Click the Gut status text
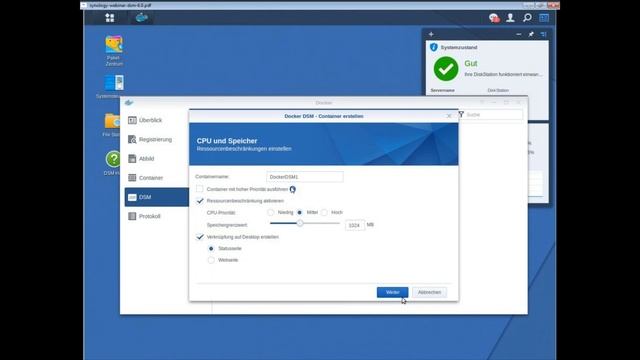 [471, 63]
